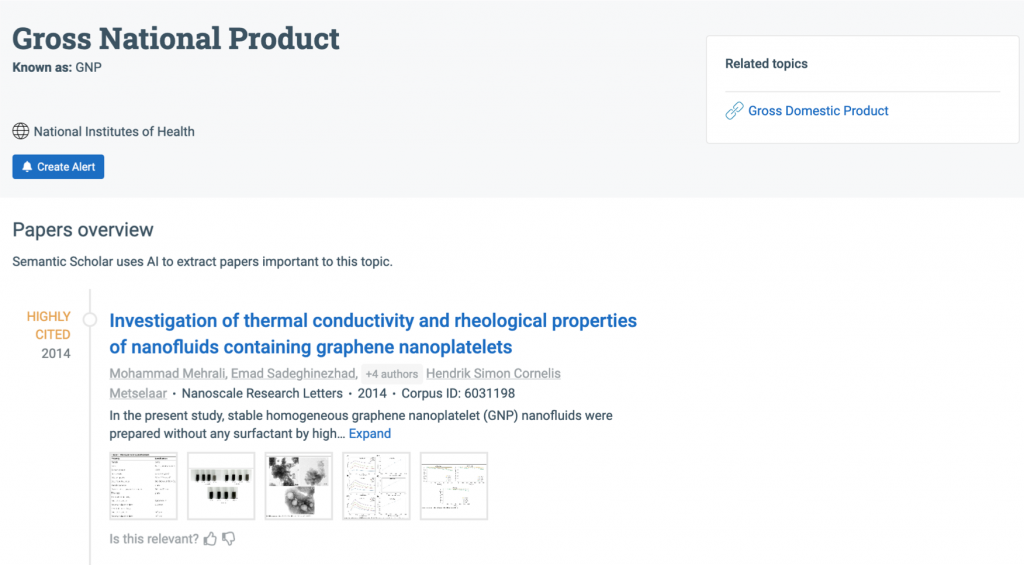Open the first figure thumbnail showing a table
The width and height of the screenshot is (1024, 565).
(143, 486)
